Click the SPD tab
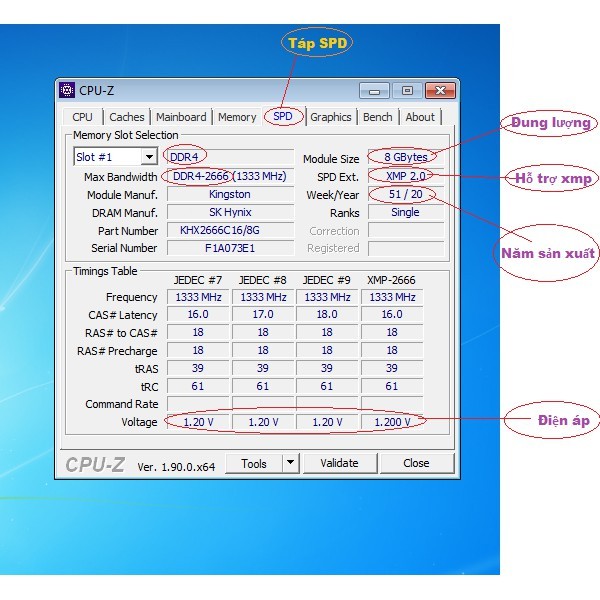The width and height of the screenshot is (600, 600). [283, 117]
